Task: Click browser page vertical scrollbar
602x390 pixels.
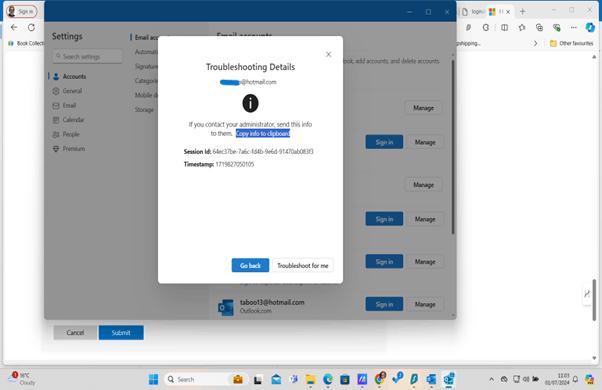Action: (594, 299)
